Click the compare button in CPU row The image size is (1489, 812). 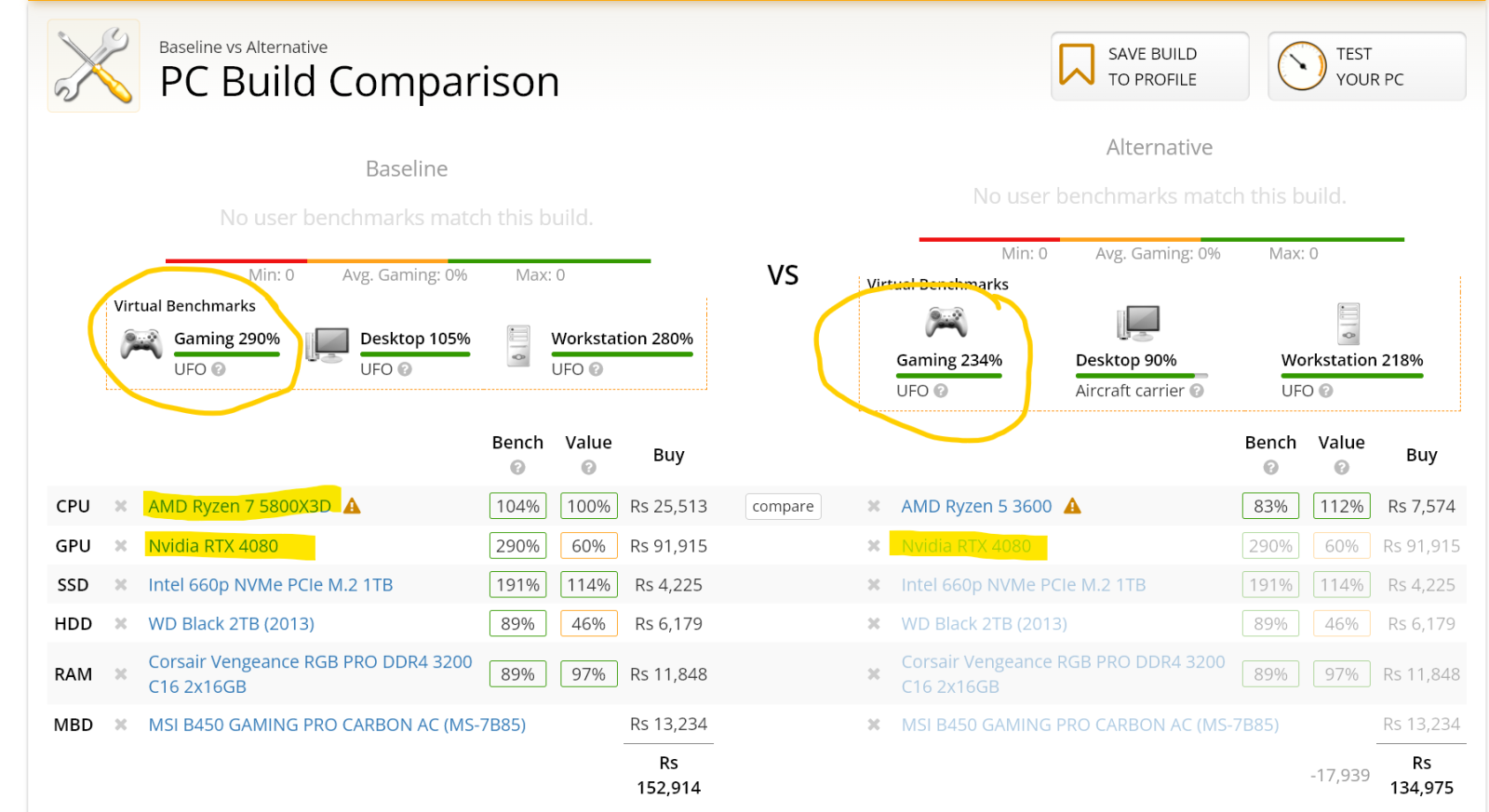(x=783, y=506)
